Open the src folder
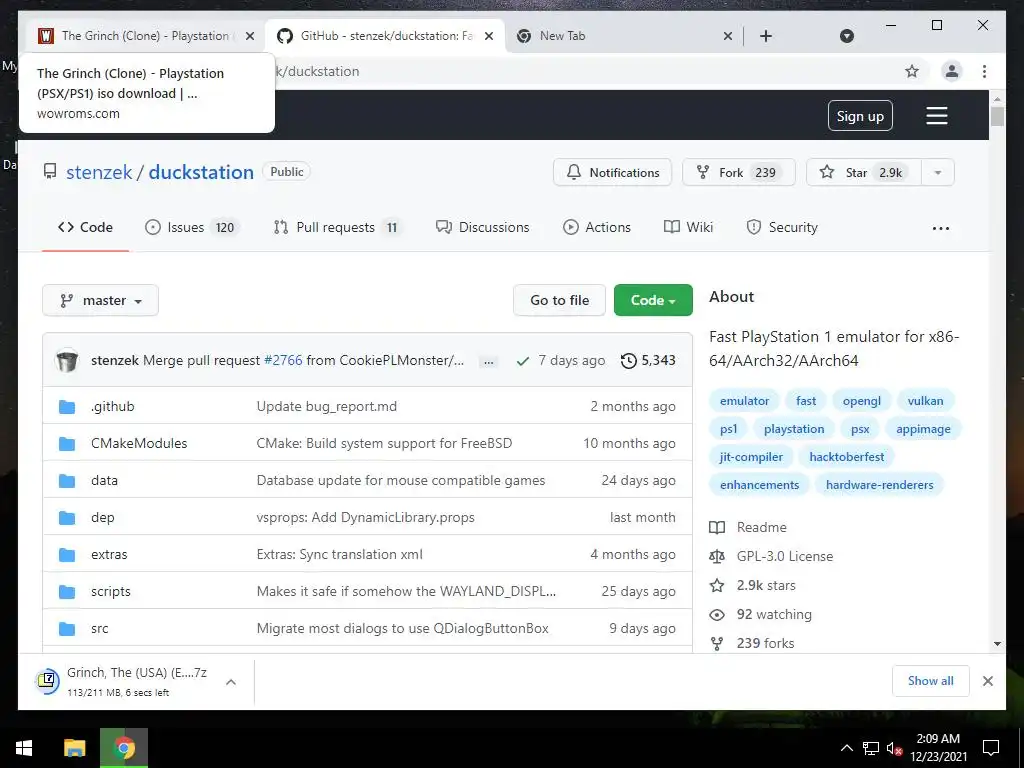Viewport: 1024px width, 768px height. pos(99,628)
